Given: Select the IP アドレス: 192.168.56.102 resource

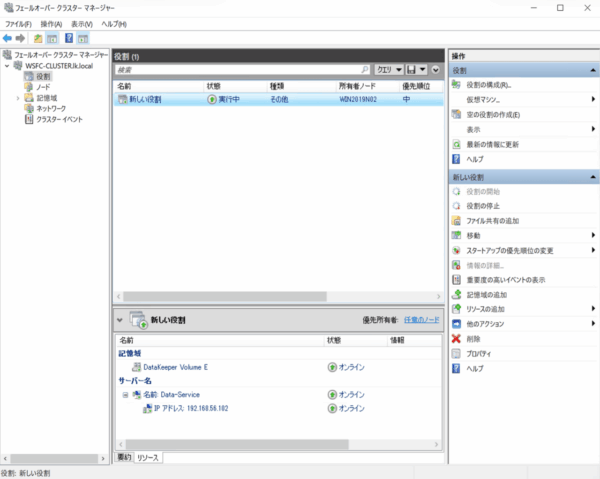Looking at the screenshot, I should point(191,409).
